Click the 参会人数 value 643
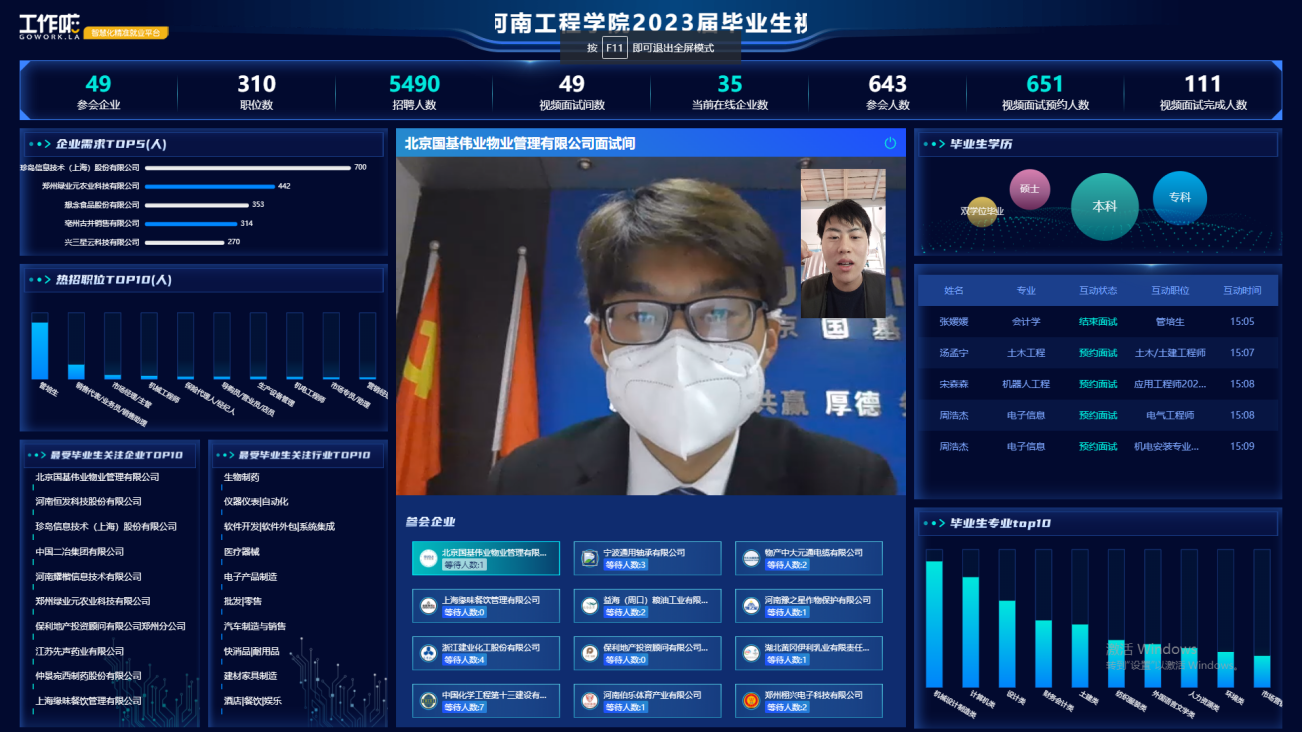The width and height of the screenshot is (1302, 732). tap(887, 84)
